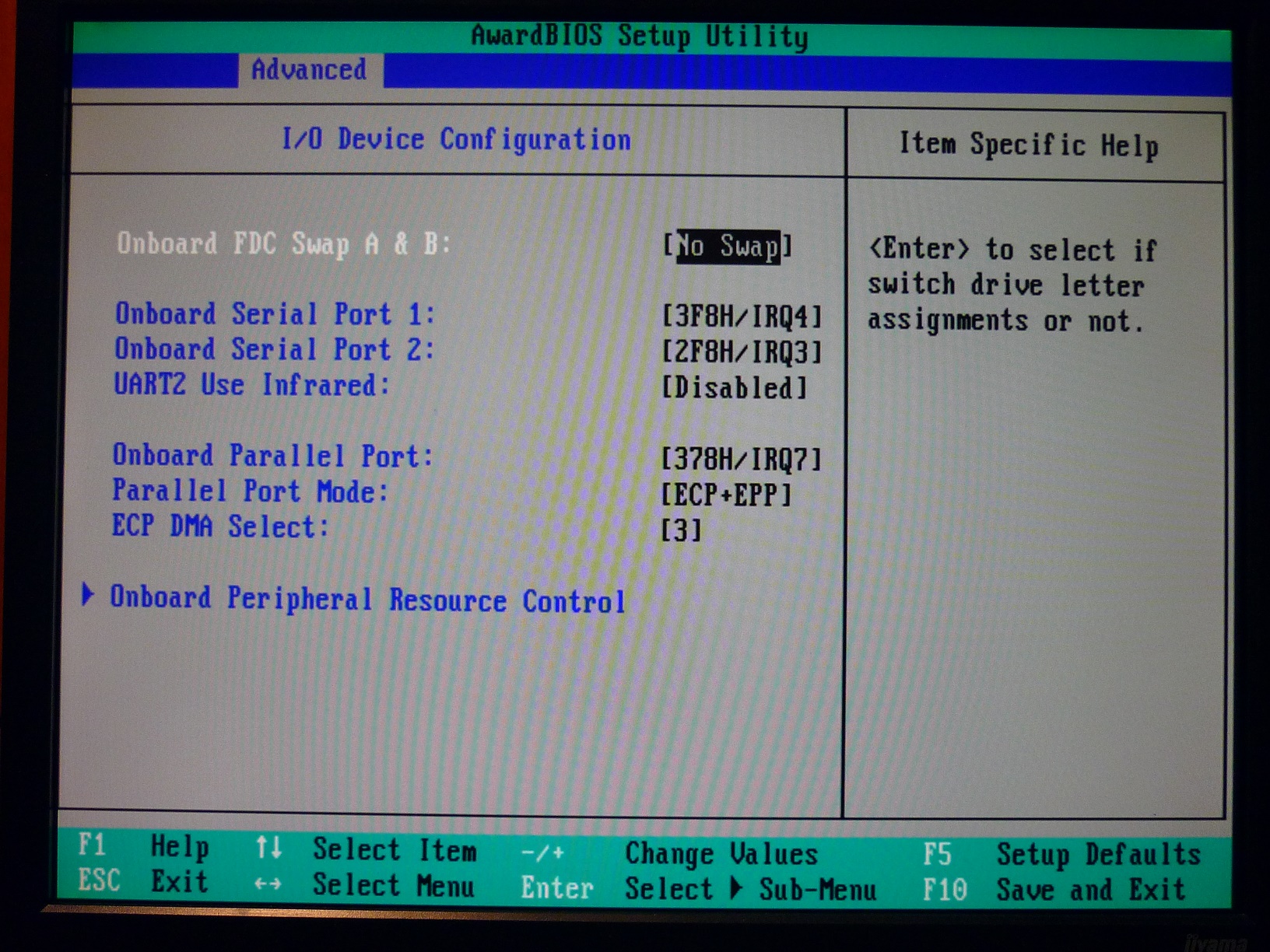
Task: Click the up-down arrows Select Item hint
Action: (x=366, y=849)
